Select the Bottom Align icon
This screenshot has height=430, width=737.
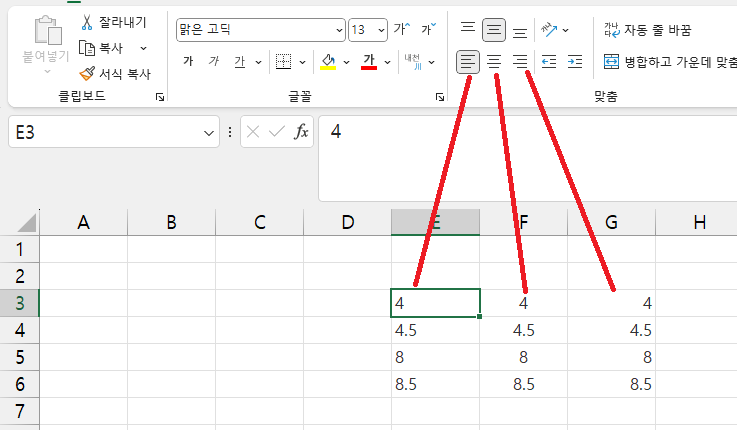tap(520, 31)
